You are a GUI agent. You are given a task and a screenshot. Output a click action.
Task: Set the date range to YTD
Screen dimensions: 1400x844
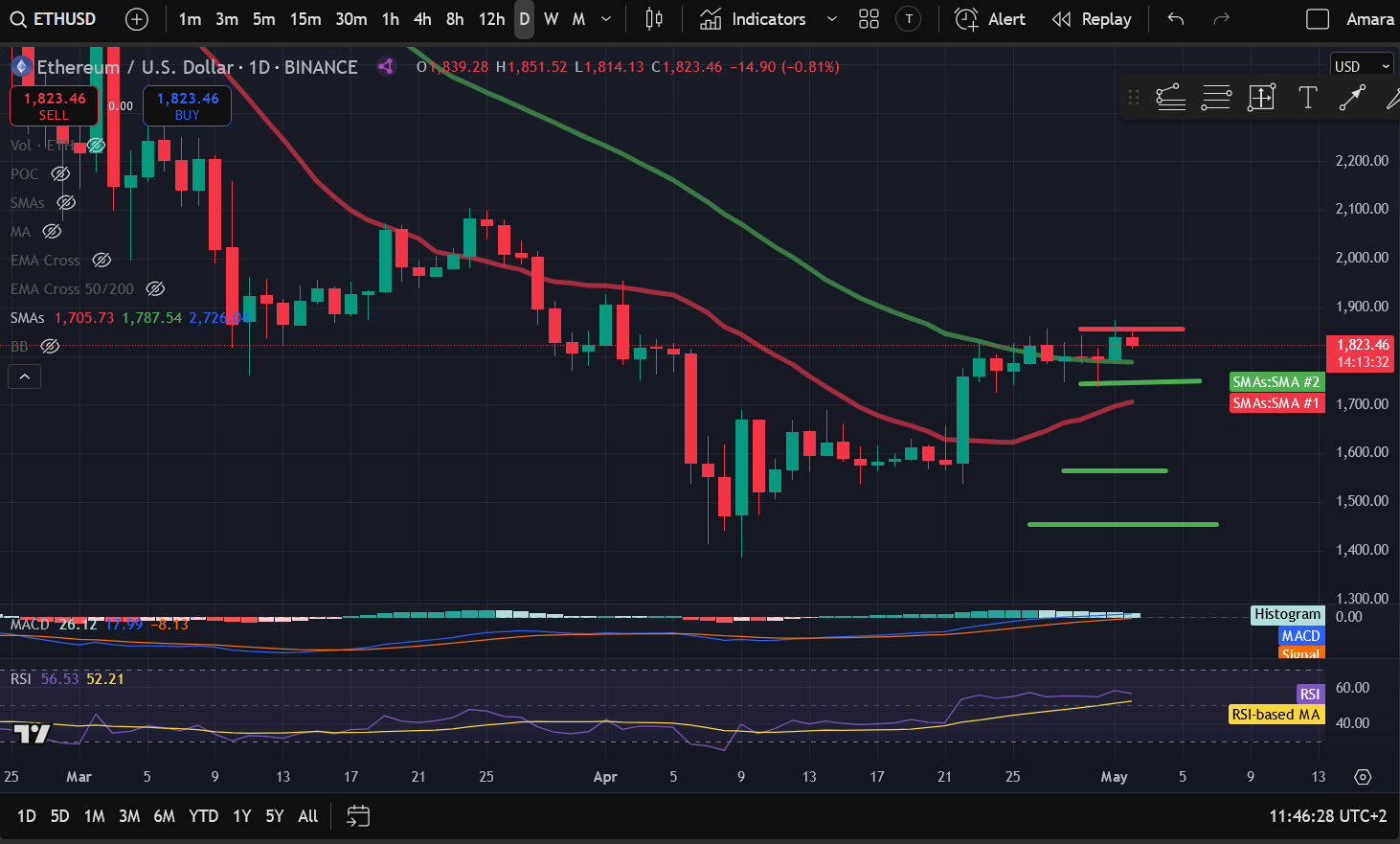click(x=204, y=816)
